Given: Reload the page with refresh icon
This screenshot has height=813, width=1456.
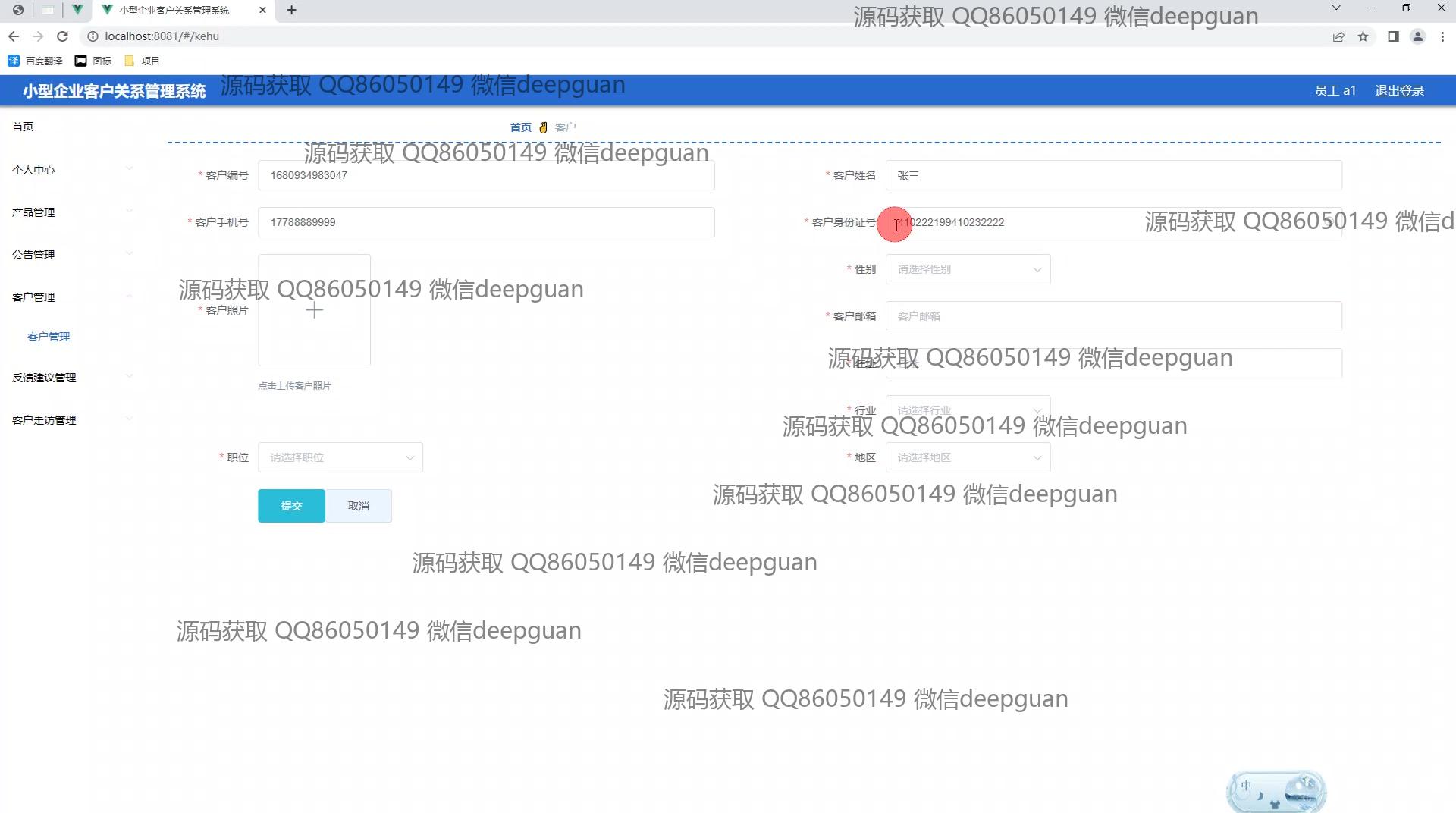Looking at the screenshot, I should [x=63, y=36].
